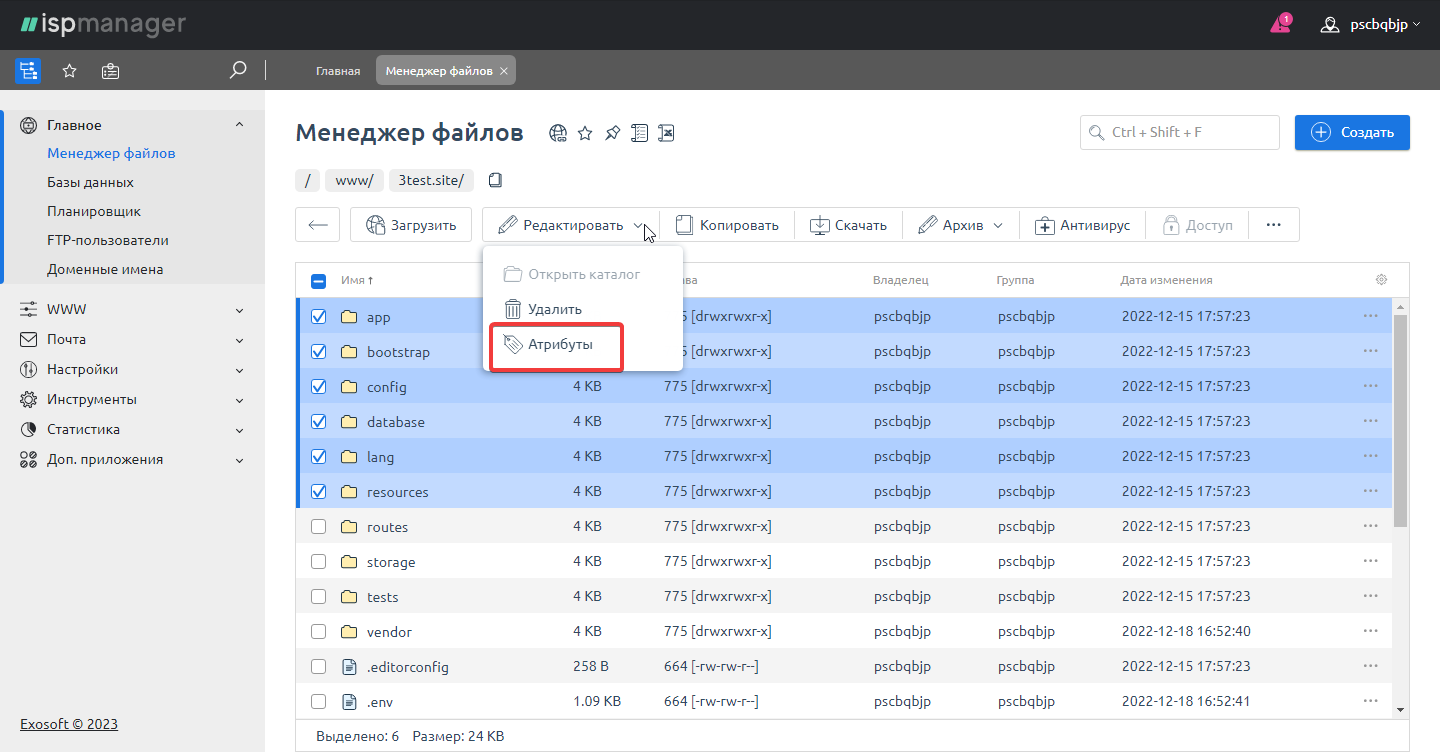Click the globe icon beside page title
Viewport: 1440px width, 752px height.
tap(558, 133)
